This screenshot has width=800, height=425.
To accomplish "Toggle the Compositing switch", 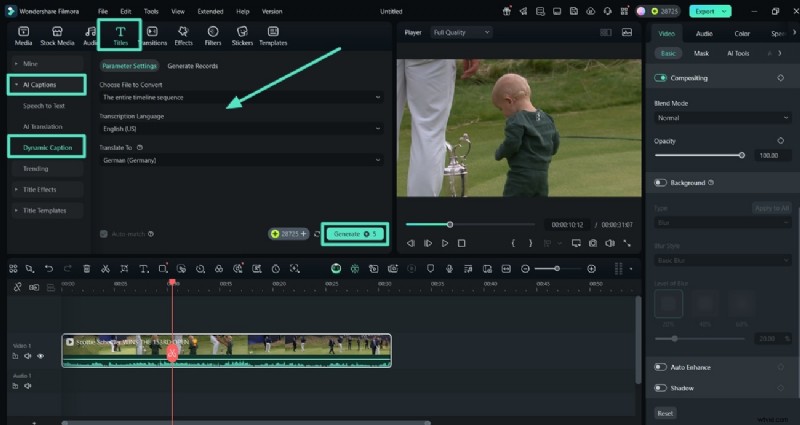I will [x=661, y=78].
